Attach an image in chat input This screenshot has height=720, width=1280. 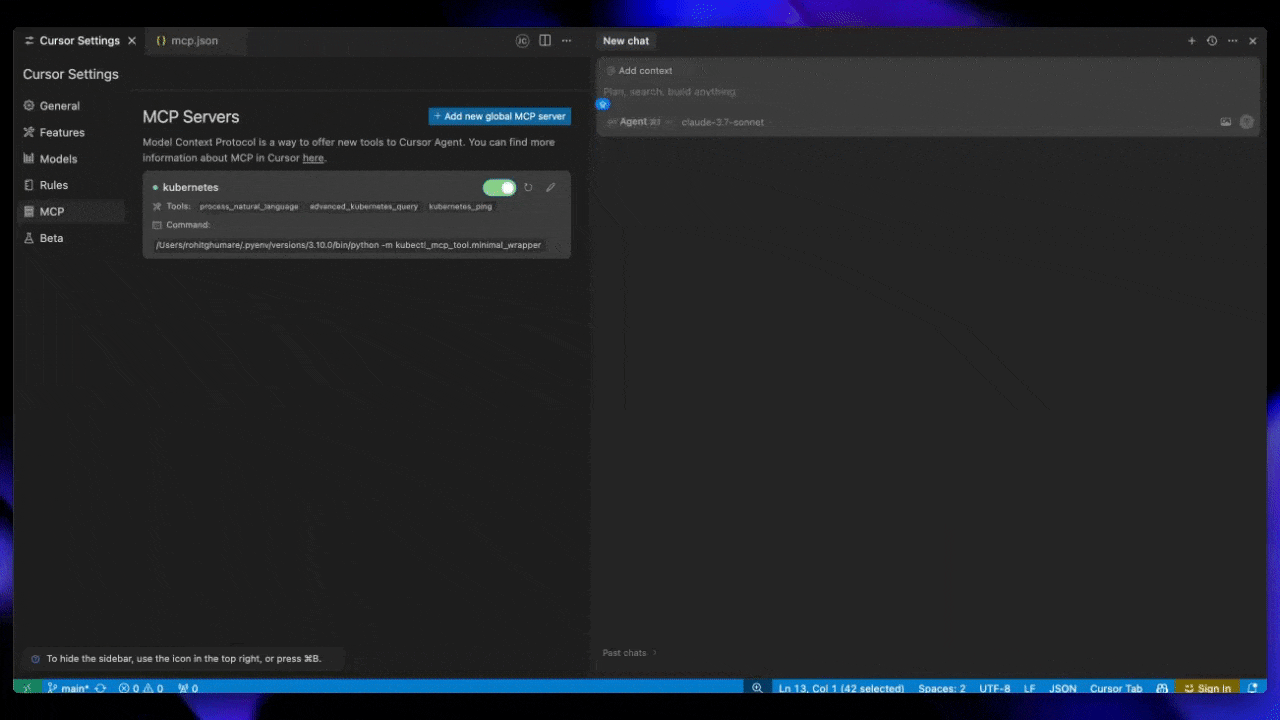click(x=1226, y=122)
